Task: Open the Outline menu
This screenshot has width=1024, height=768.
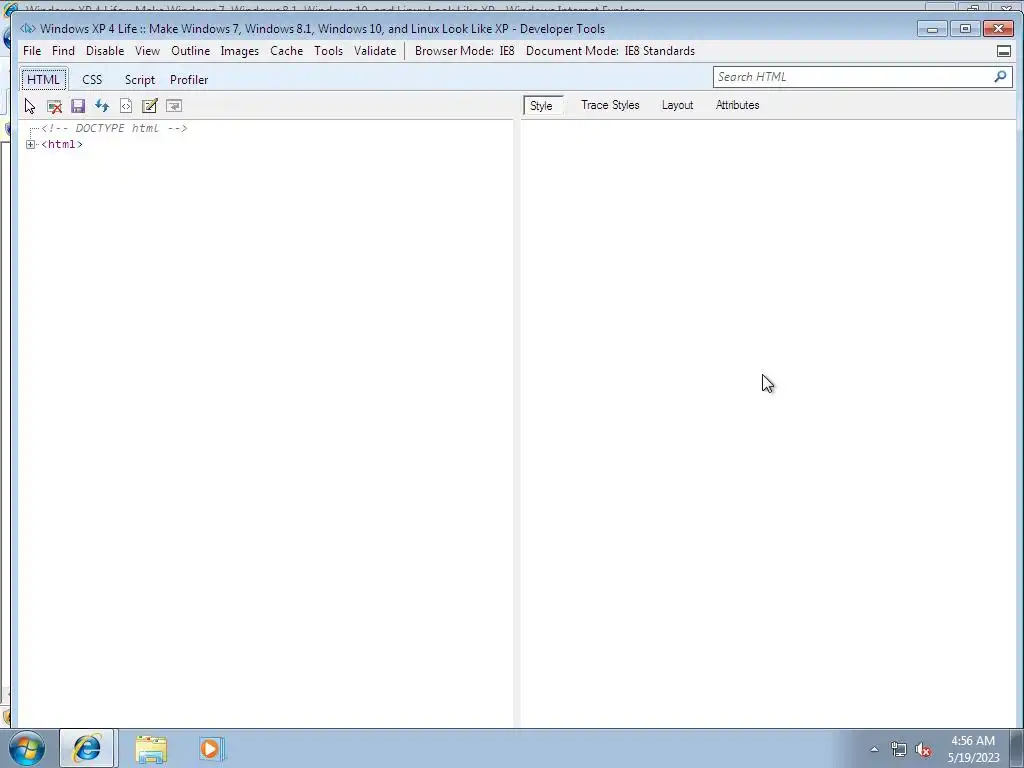Action: pyautogui.click(x=191, y=51)
